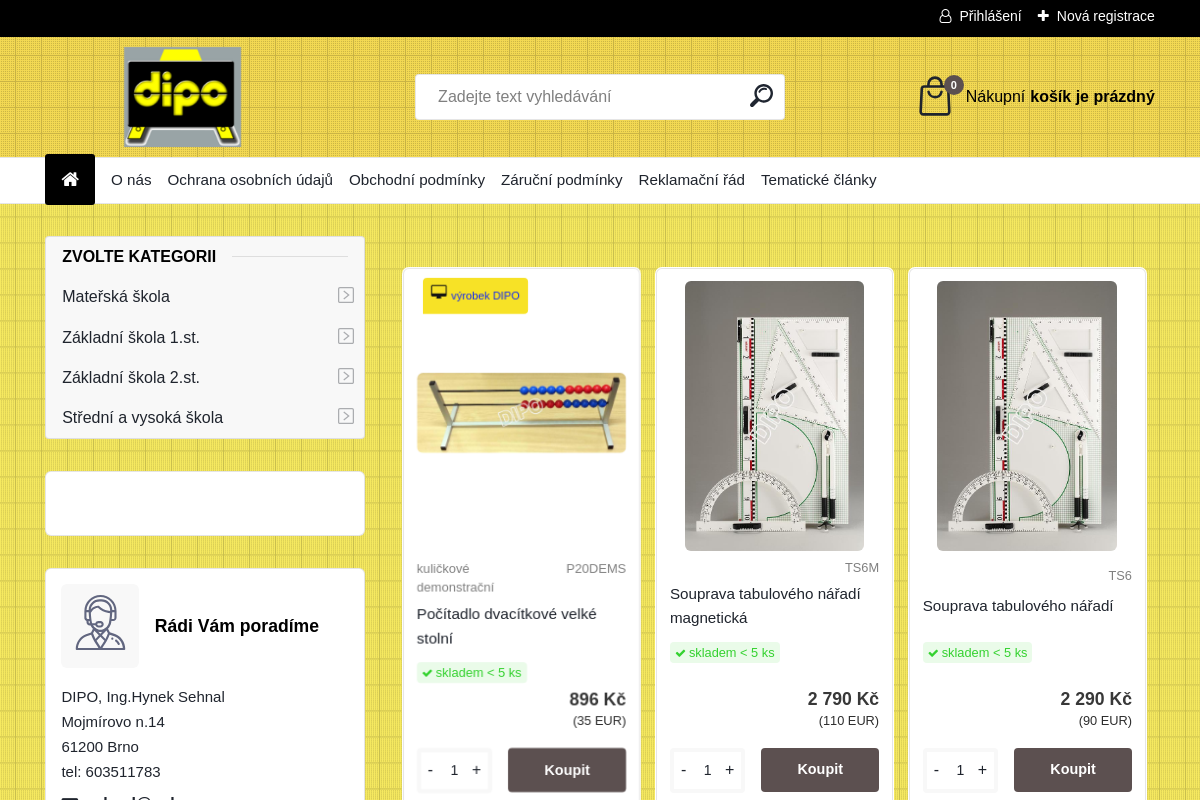The height and width of the screenshot is (800, 1200).
Task: Click the user icon next to Přihlášení
Action: [945, 16]
